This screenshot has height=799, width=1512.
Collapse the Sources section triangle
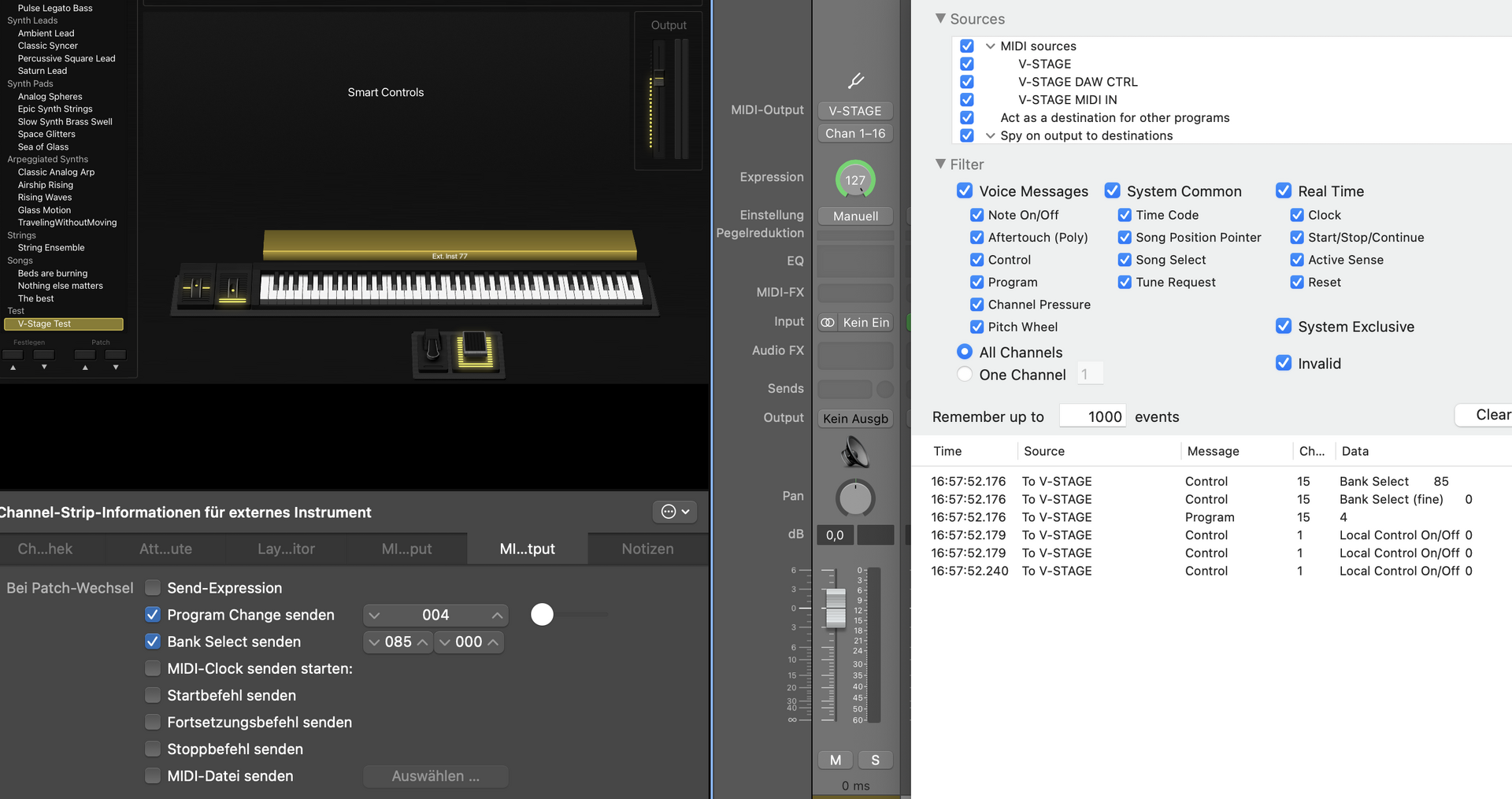940,18
